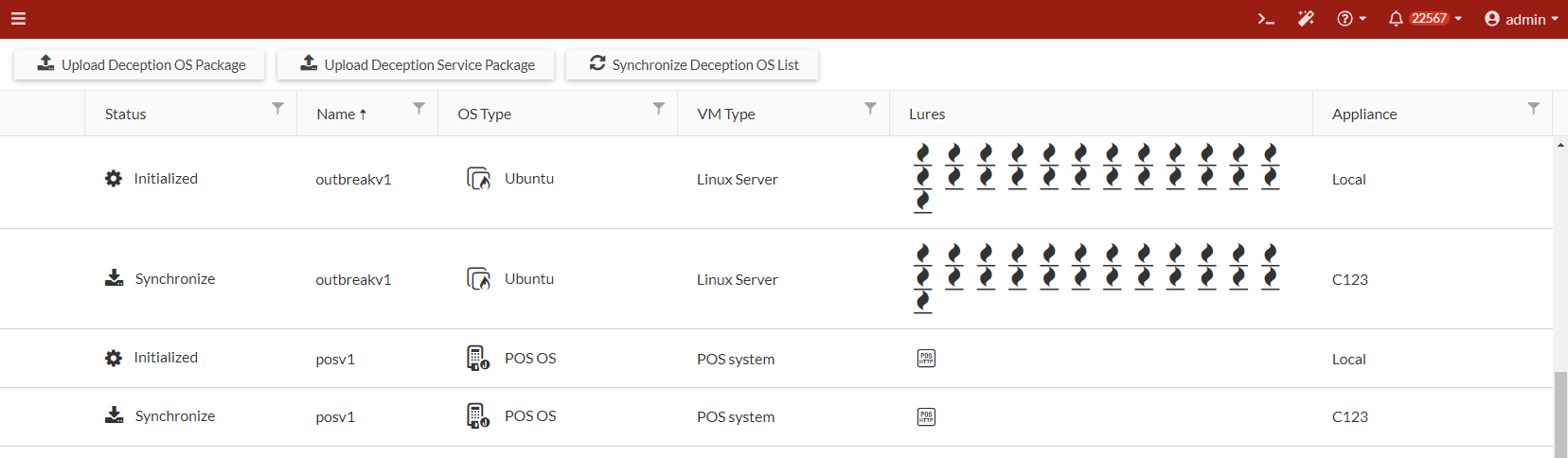Click Upload Deception Service Package button
This screenshot has height=458, width=1568.
point(417,64)
